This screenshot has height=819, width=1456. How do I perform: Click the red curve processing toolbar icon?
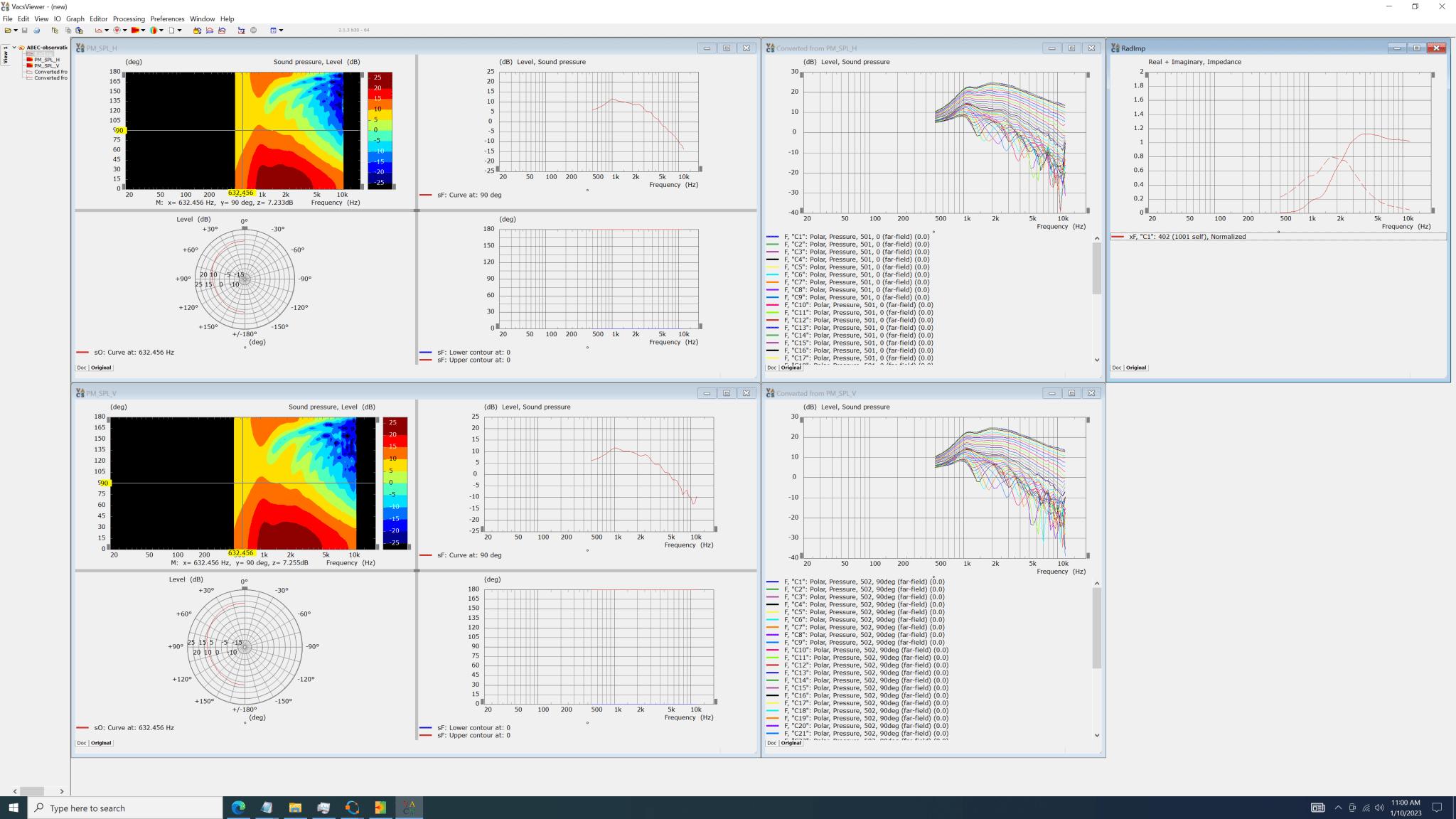click(209, 31)
